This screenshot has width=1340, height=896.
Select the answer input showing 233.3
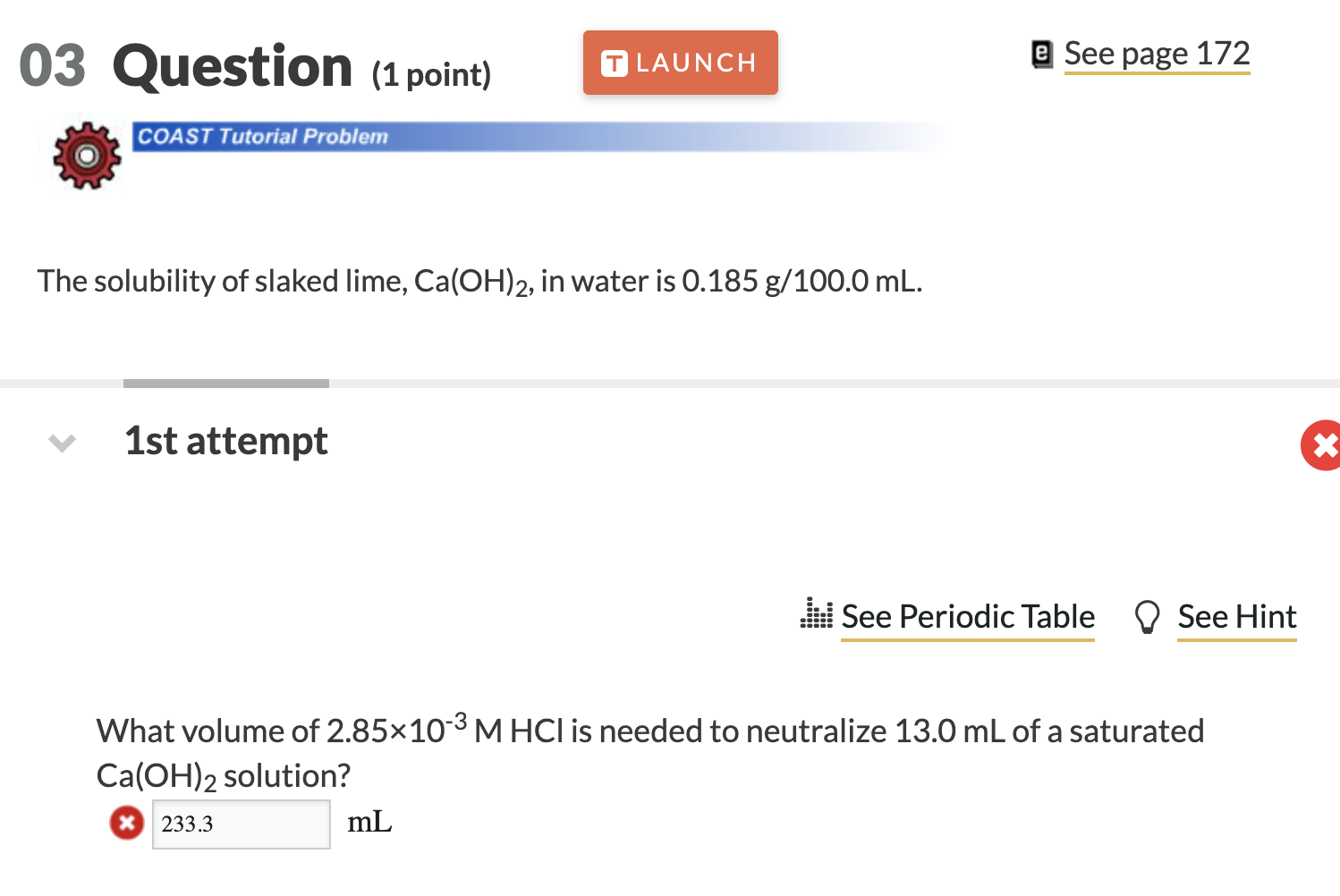241,823
